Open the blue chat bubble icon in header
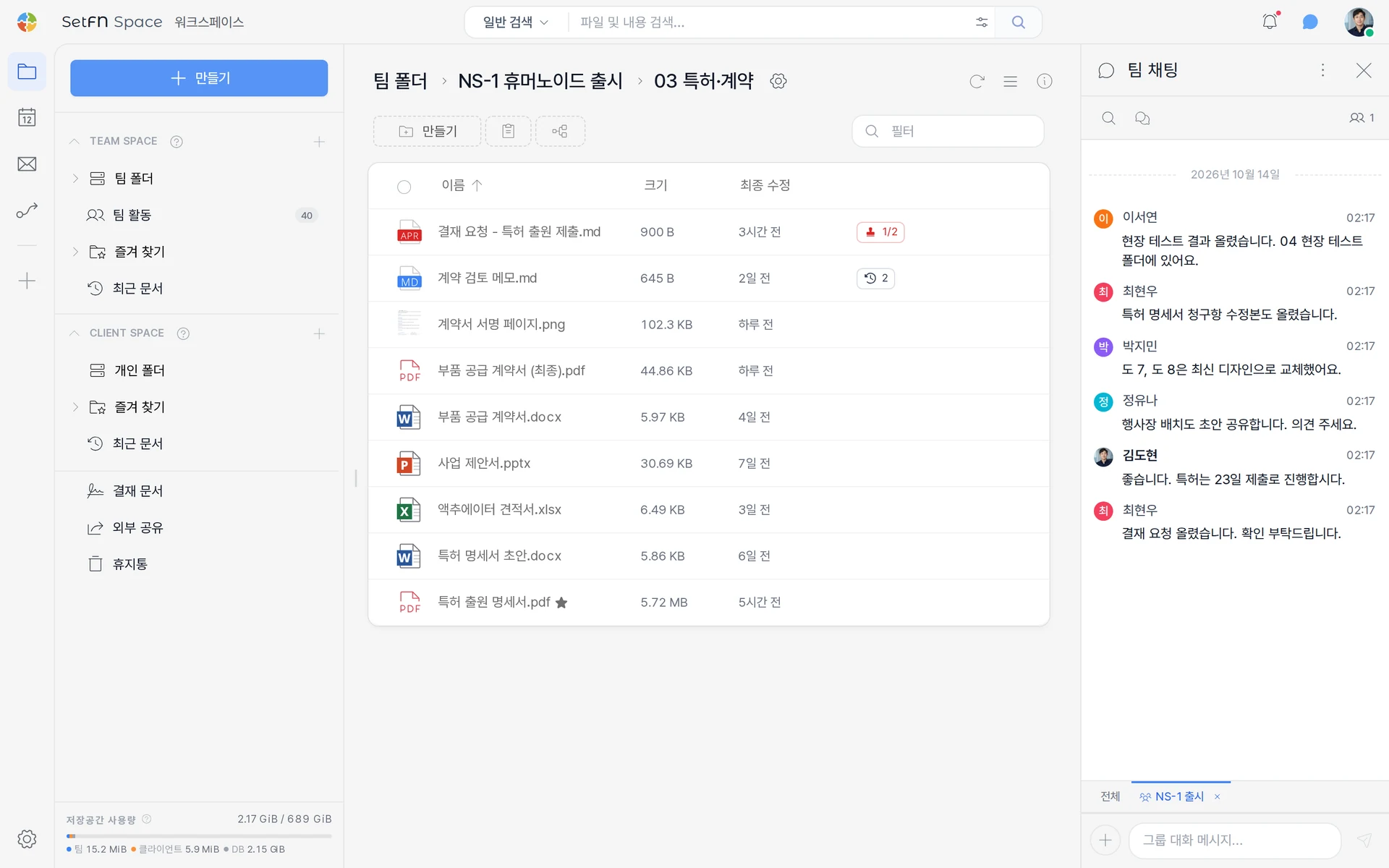 pyautogui.click(x=1310, y=22)
